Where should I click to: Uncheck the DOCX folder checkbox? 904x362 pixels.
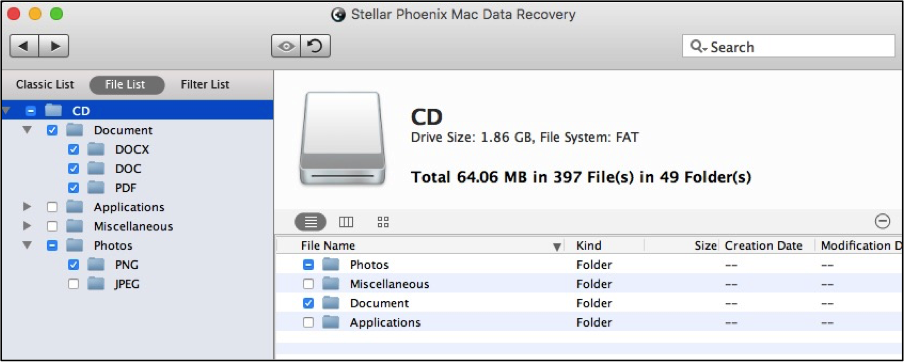[x=73, y=150]
